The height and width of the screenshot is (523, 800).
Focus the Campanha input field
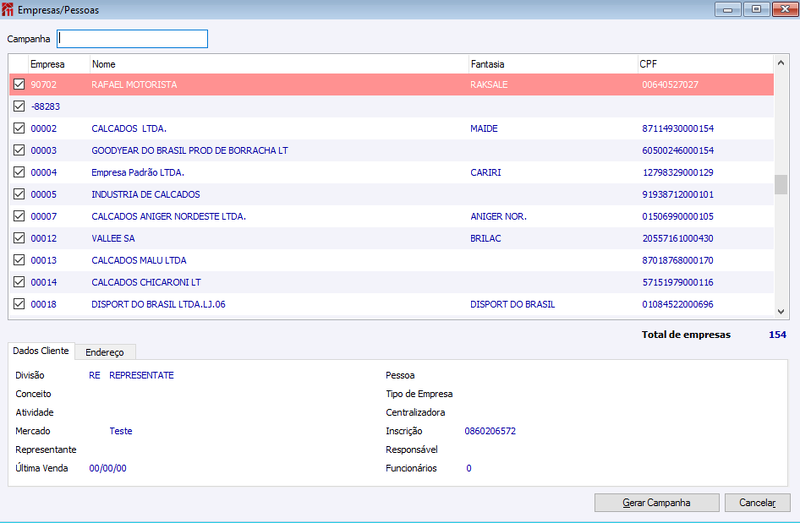(132, 39)
